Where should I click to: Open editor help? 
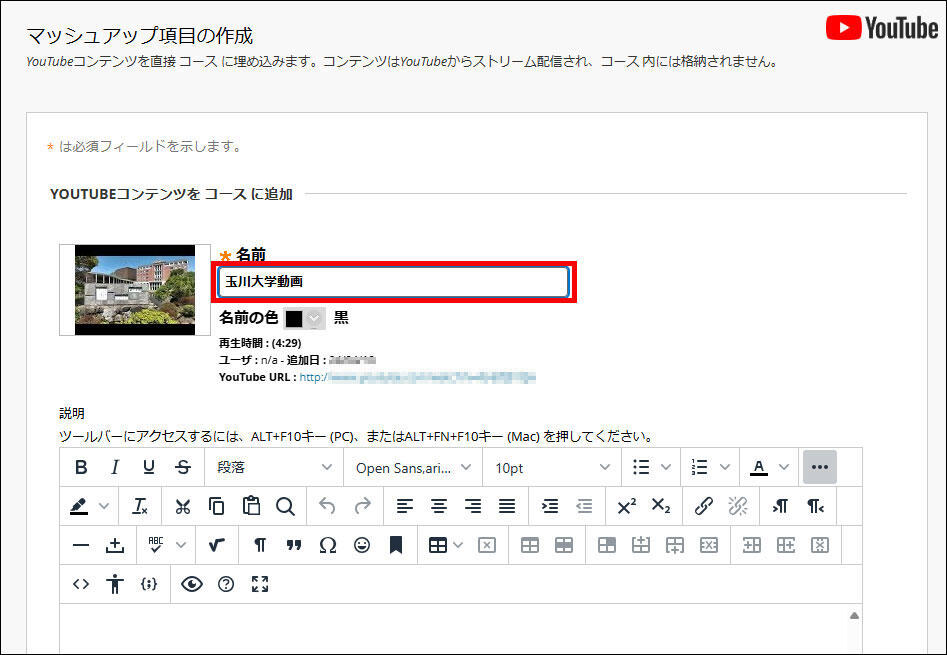(226, 584)
